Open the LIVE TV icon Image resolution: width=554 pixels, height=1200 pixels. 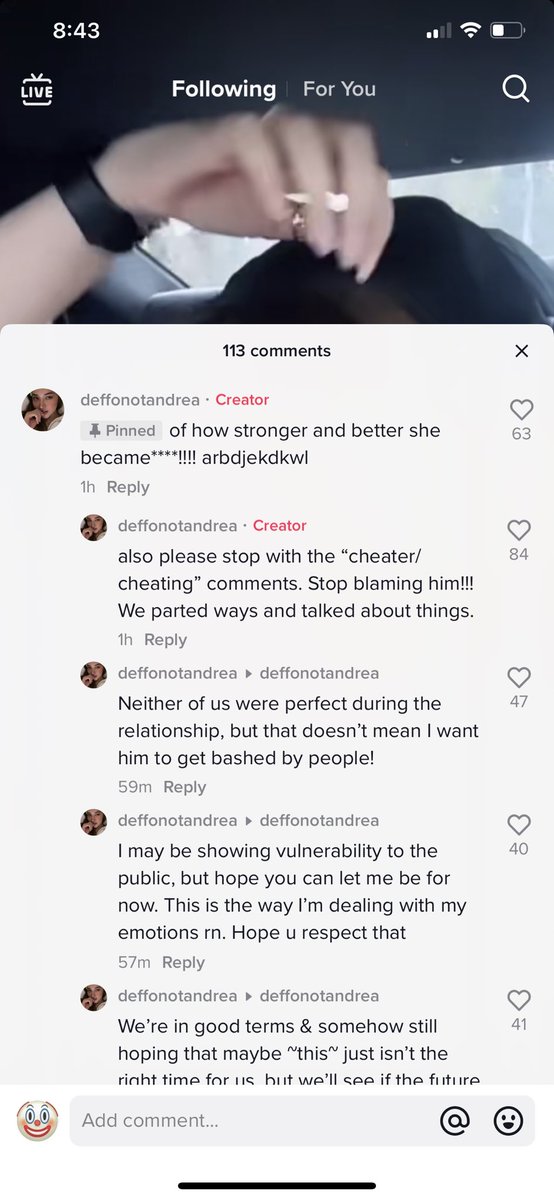pyautogui.click(x=37, y=89)
